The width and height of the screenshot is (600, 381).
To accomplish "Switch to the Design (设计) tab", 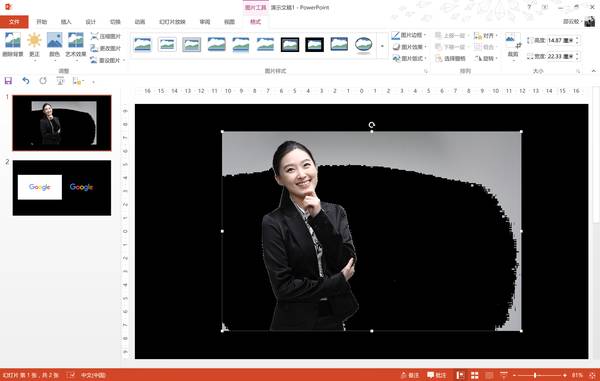I will 90,22.
